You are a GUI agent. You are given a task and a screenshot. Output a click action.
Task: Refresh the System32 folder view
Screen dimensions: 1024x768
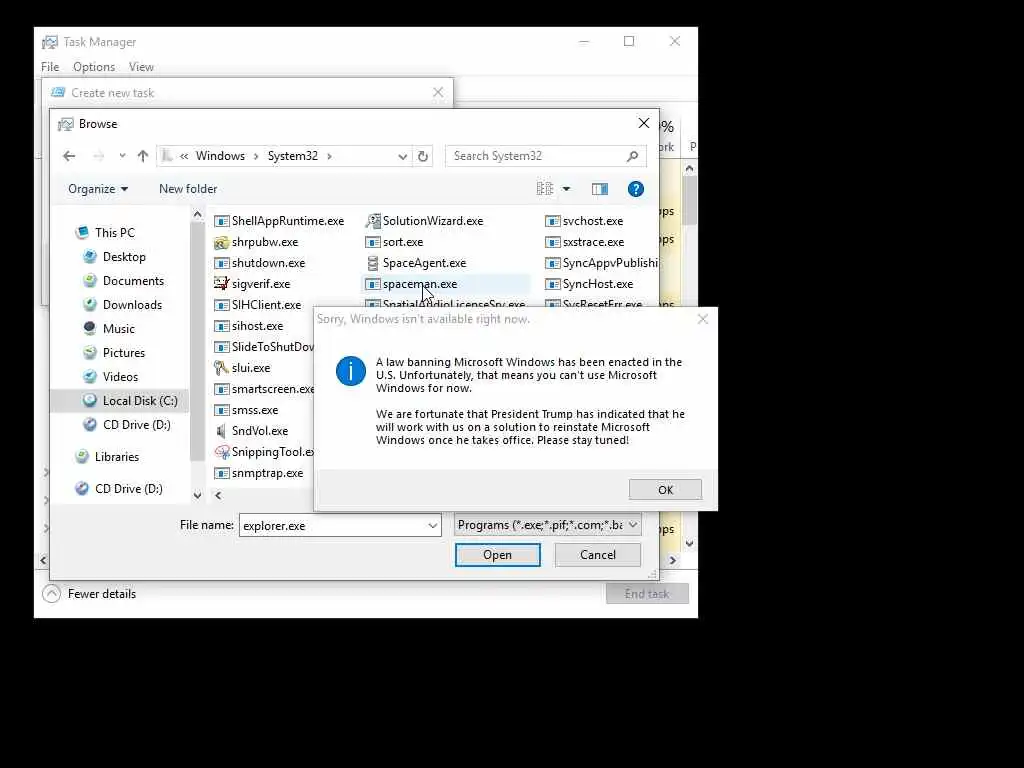pyautogui.click(x=423, y=156)
